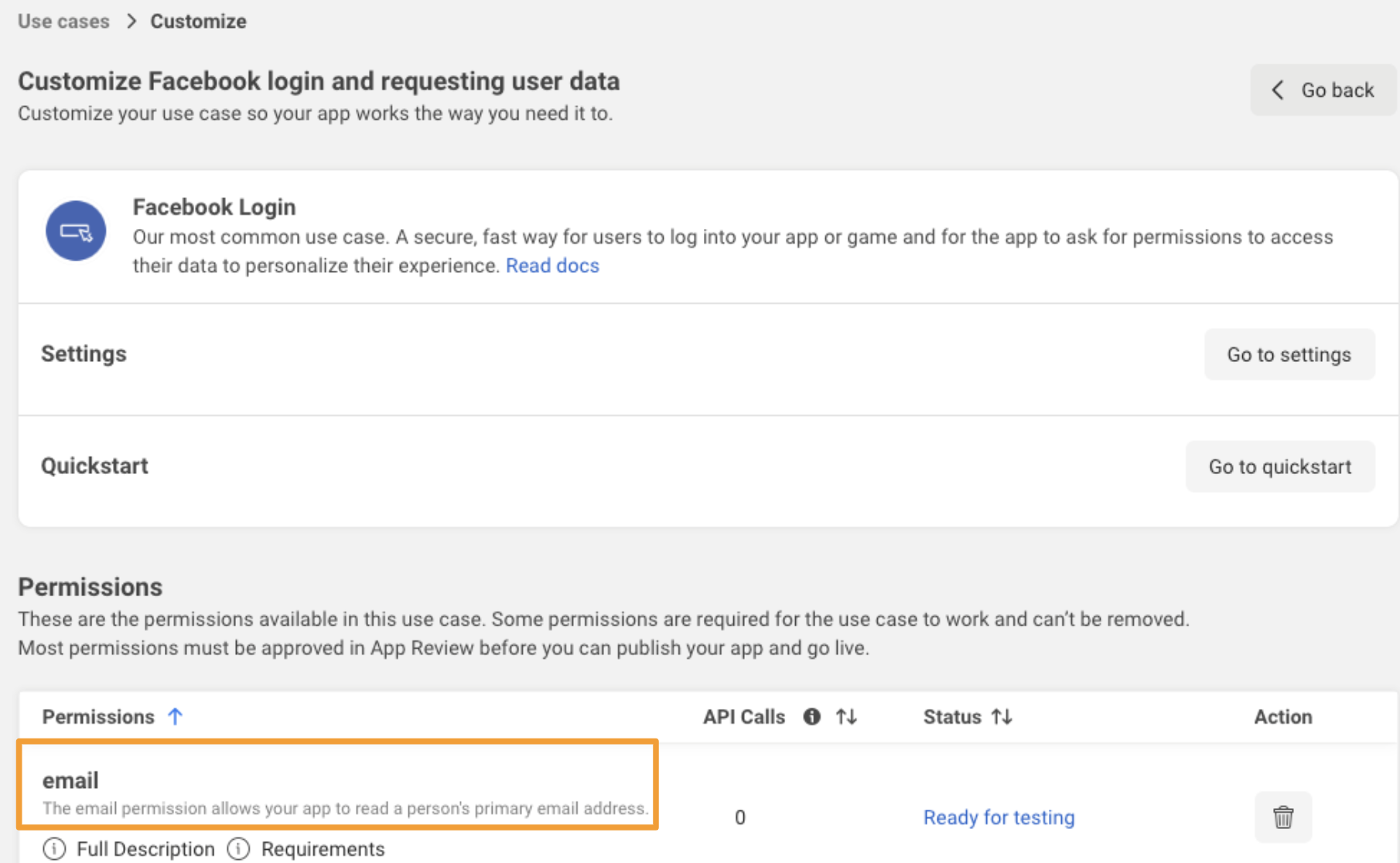
Task: Click the email permission description text
Action: [345, 808]
